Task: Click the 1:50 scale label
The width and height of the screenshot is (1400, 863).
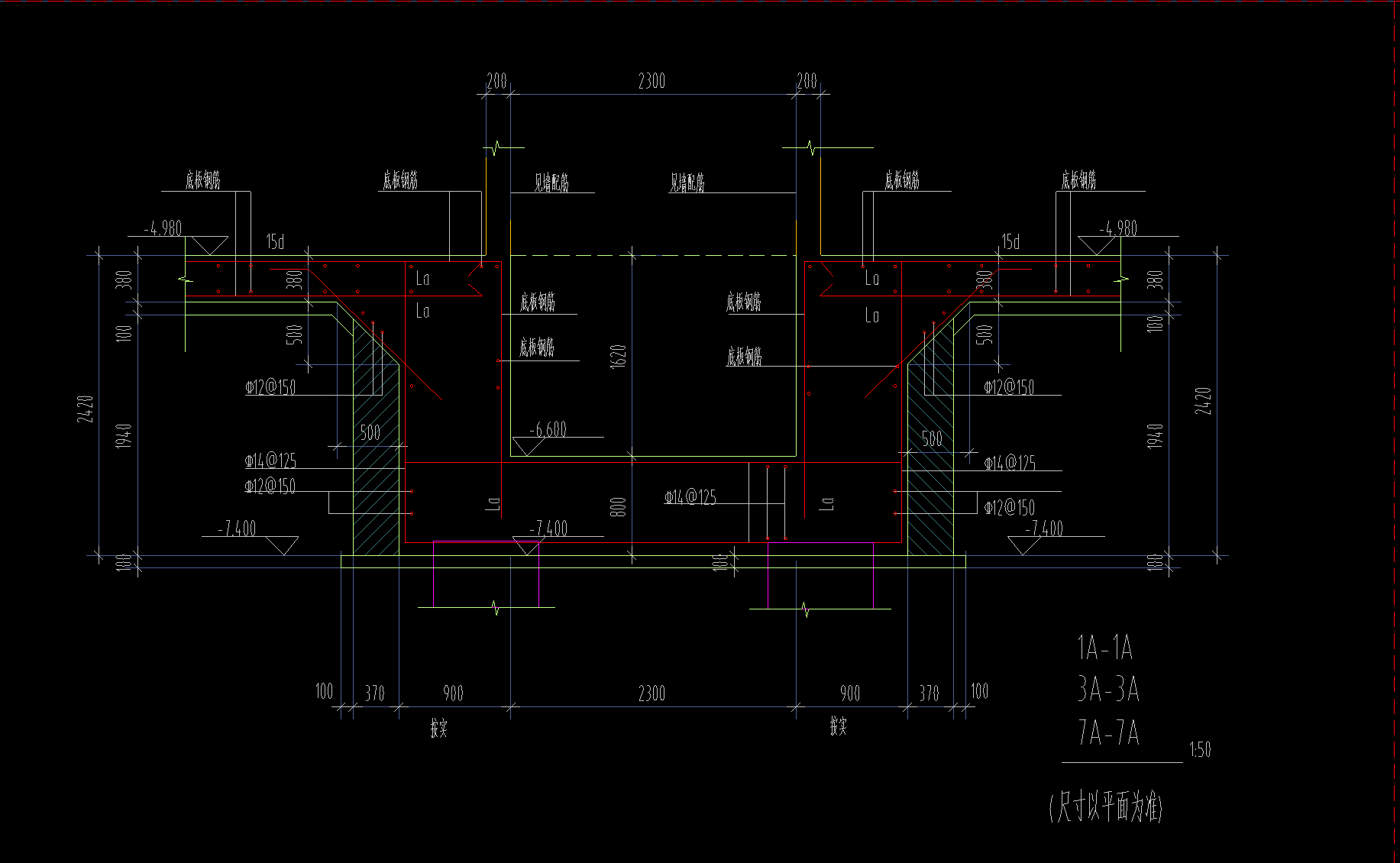Action: pos(1200,749)
